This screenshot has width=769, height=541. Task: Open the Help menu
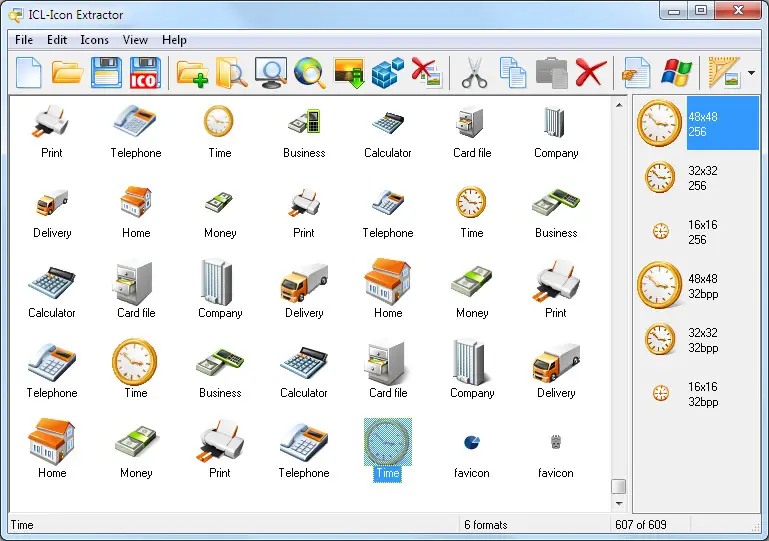click(174, 40)
